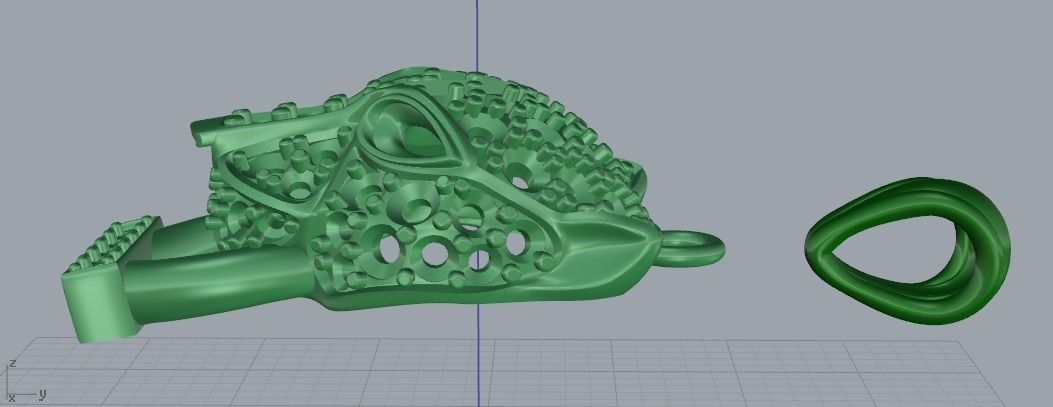The image size is (1053, 407).
Task: Select the teardrop-shaped green ring object
Action: tap(907, 251)
